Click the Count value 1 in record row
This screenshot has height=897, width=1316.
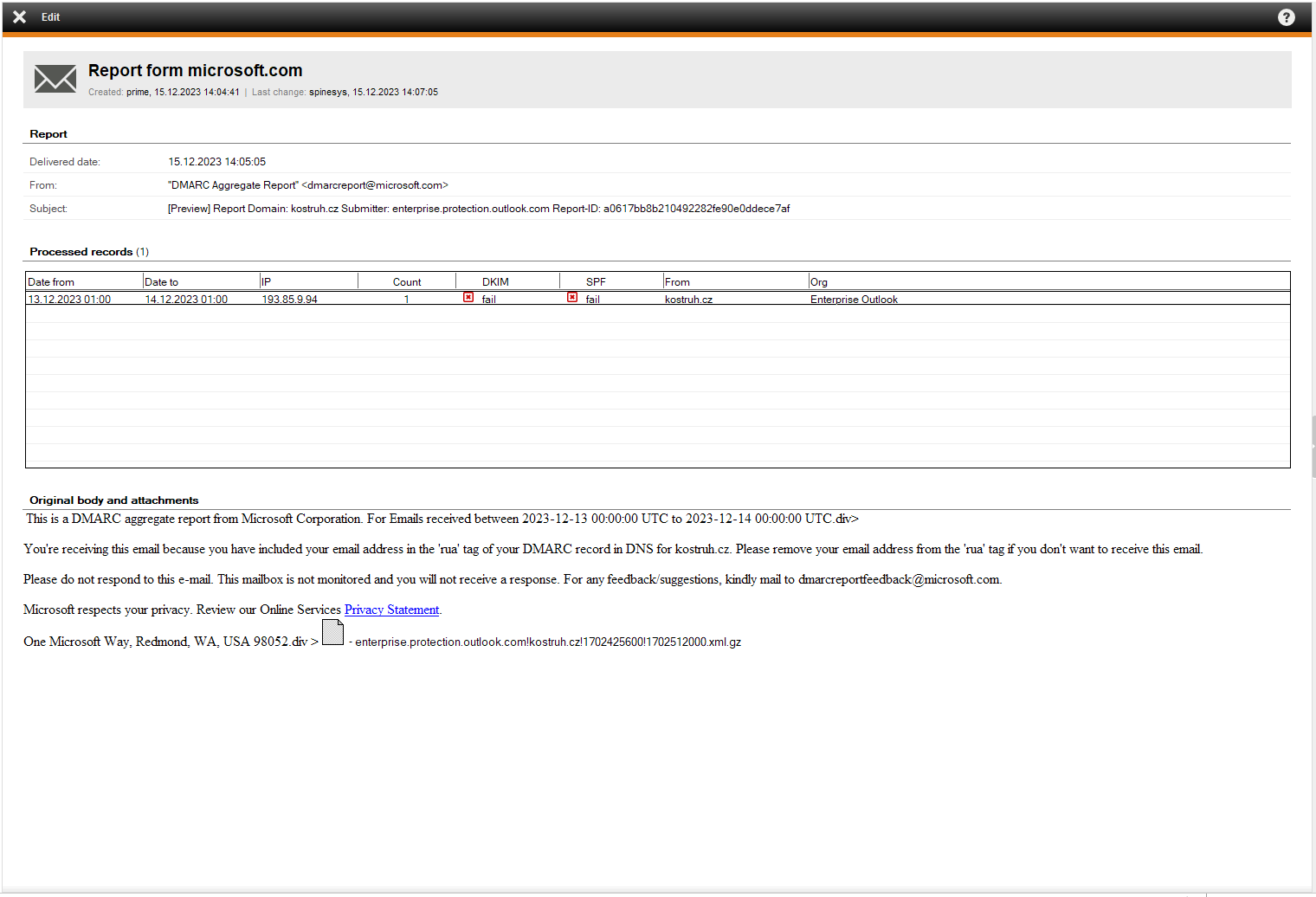tap(406, 300)
